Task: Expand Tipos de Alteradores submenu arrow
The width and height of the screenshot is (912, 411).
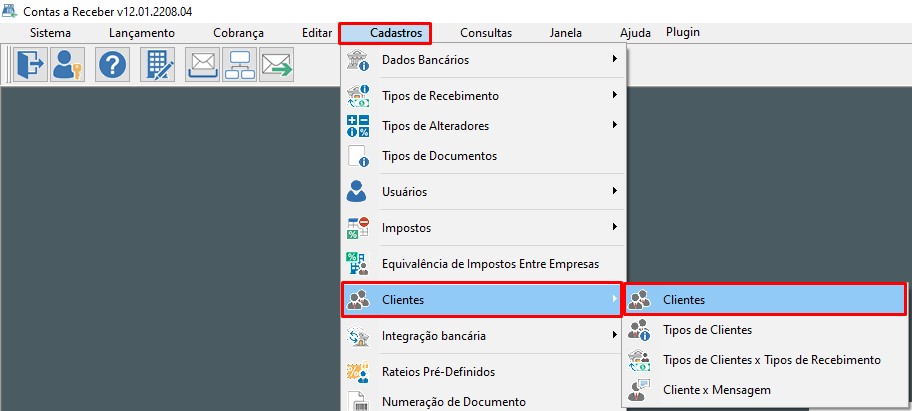Action: 614,124
